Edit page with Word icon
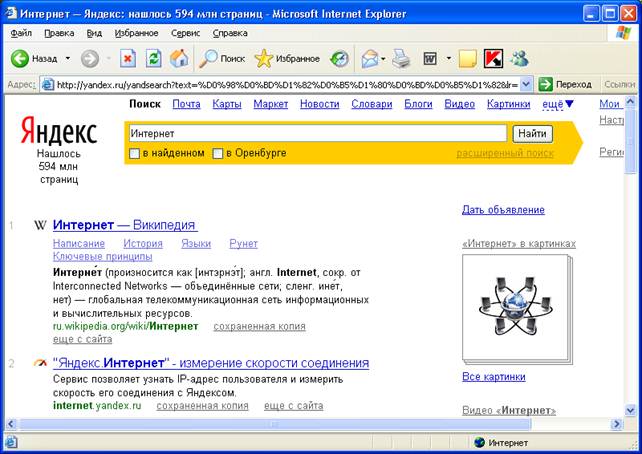The width and height of the screenshot is (642, 454). [x=430, y=59]
